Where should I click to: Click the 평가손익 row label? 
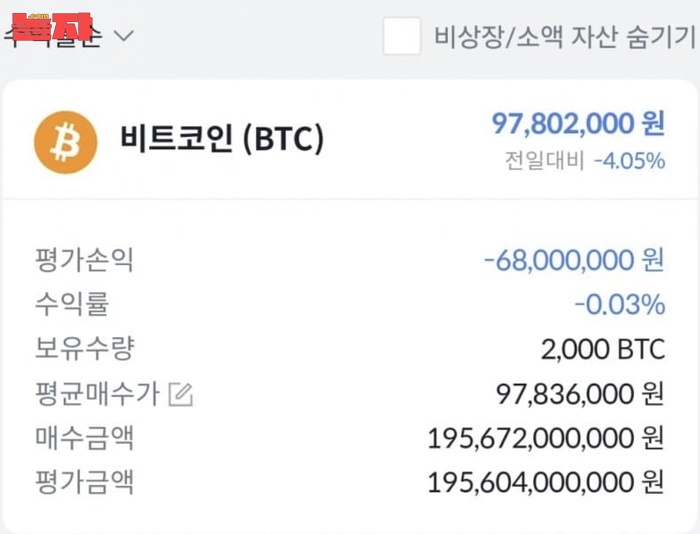pos(84,260)
